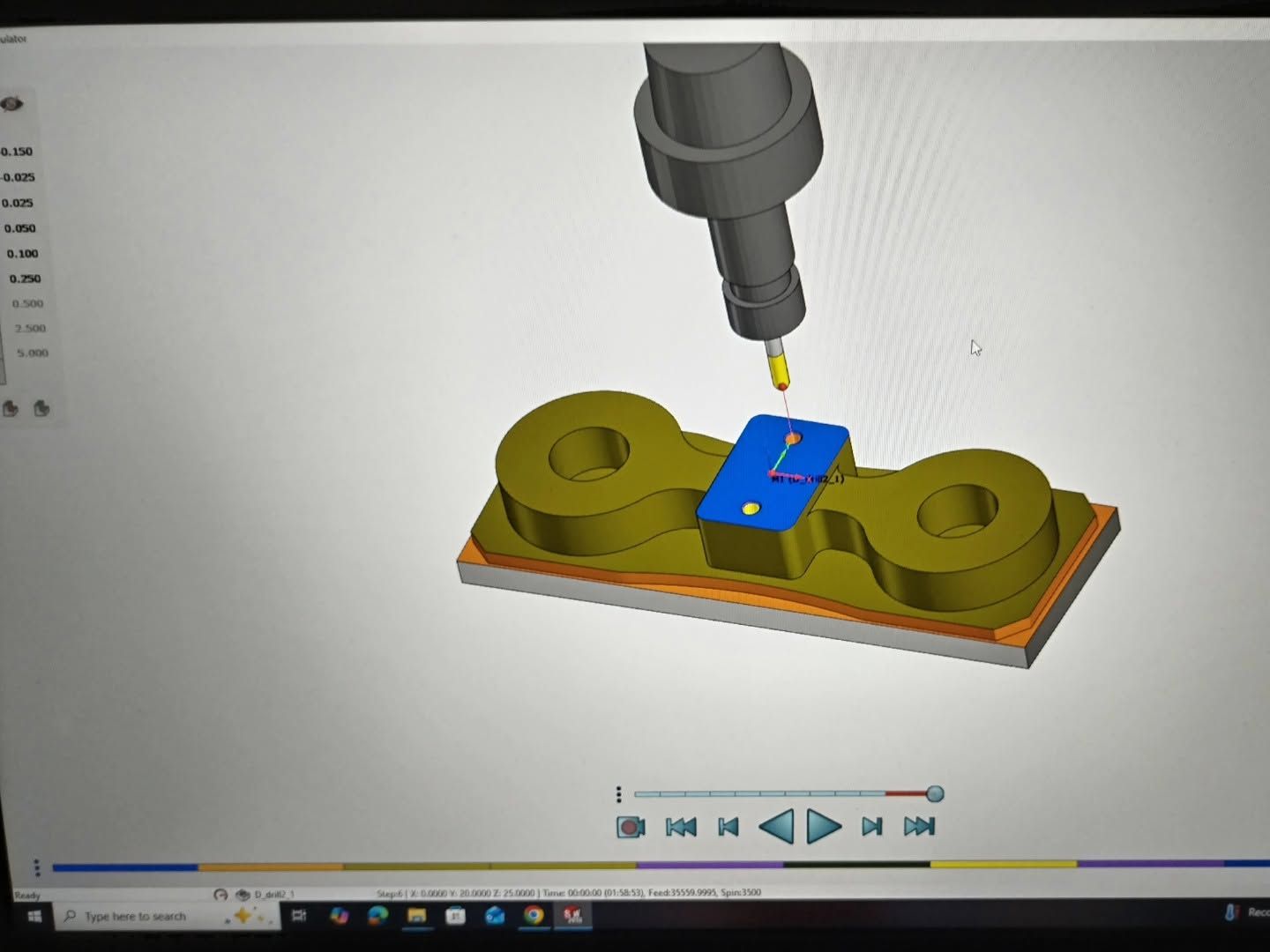
Task: Click the left of the two icons below the scale
Action: point(11,408)
